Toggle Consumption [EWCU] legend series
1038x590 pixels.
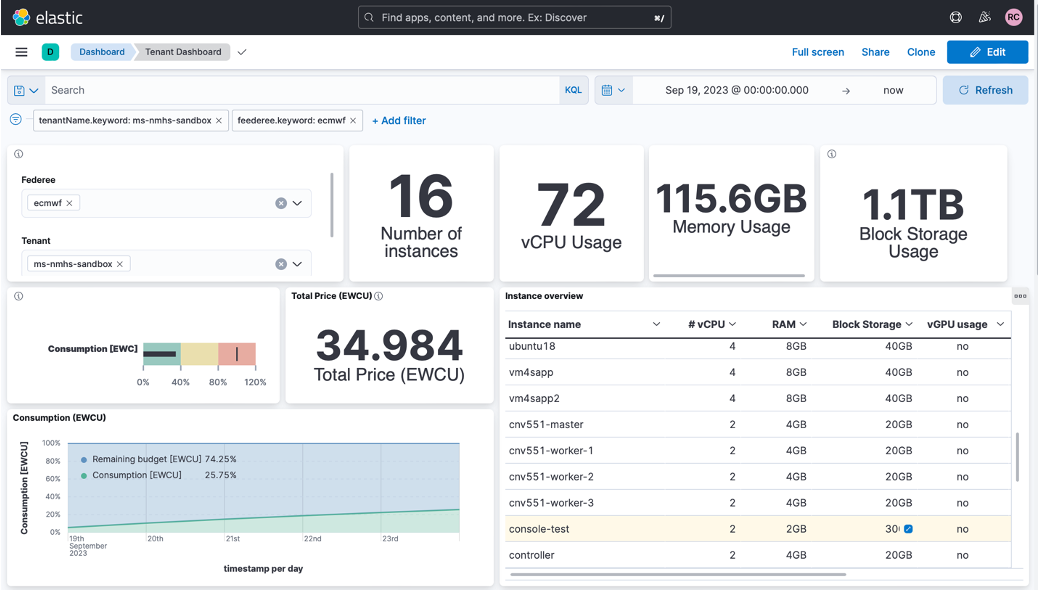136,475
